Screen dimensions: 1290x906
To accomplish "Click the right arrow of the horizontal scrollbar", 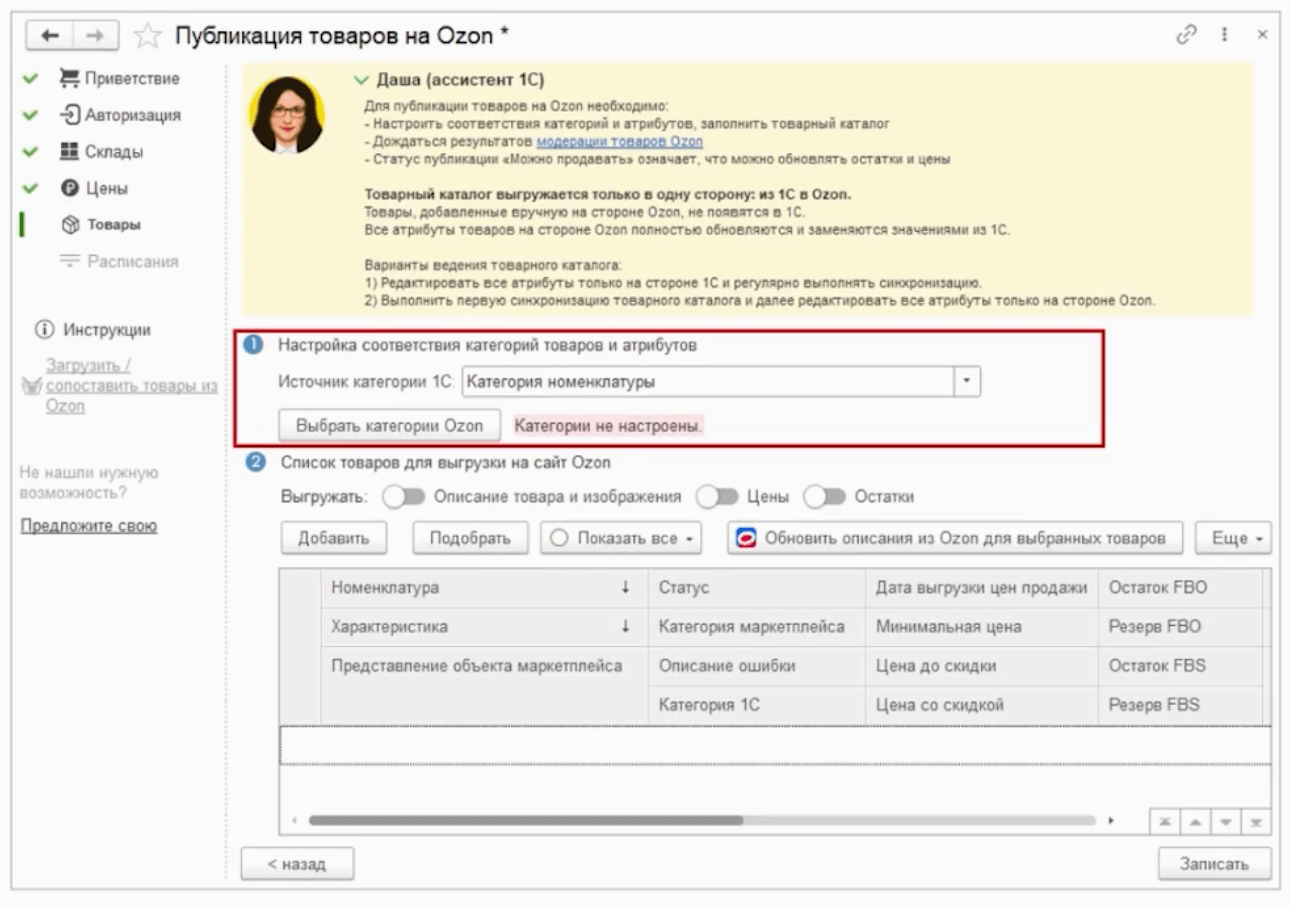I will pos(1113,820).
